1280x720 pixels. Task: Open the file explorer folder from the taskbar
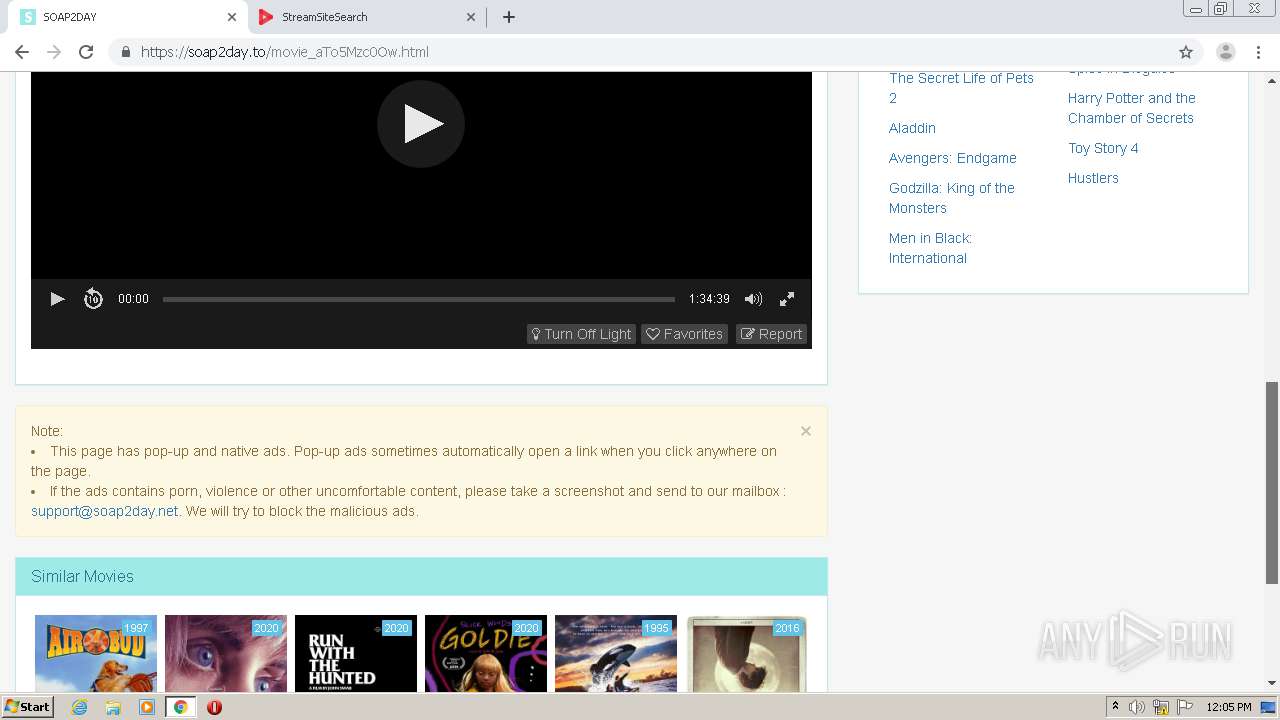click(x=113, y=707)
